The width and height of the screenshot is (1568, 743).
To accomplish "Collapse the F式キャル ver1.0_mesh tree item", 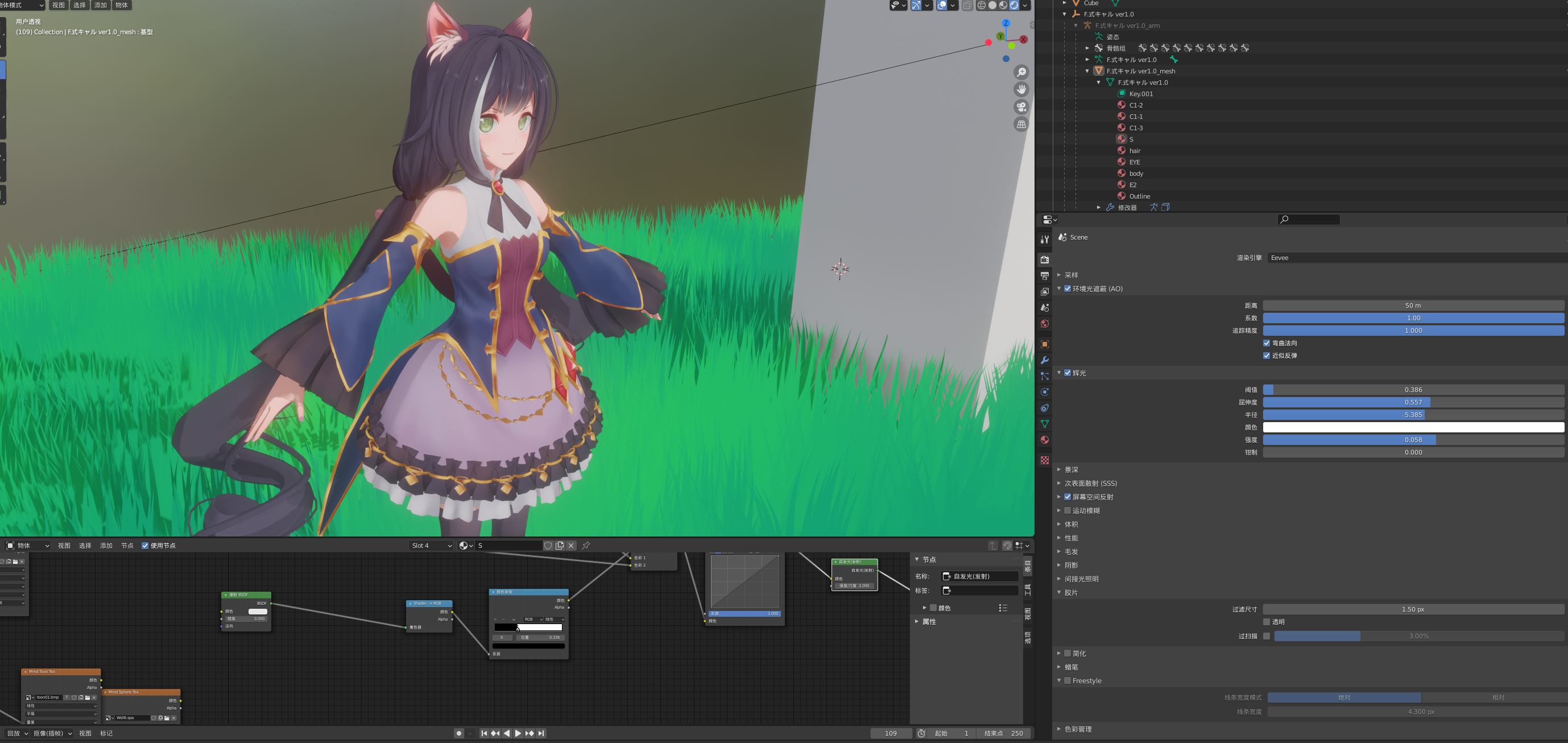I will [1088, 71].
